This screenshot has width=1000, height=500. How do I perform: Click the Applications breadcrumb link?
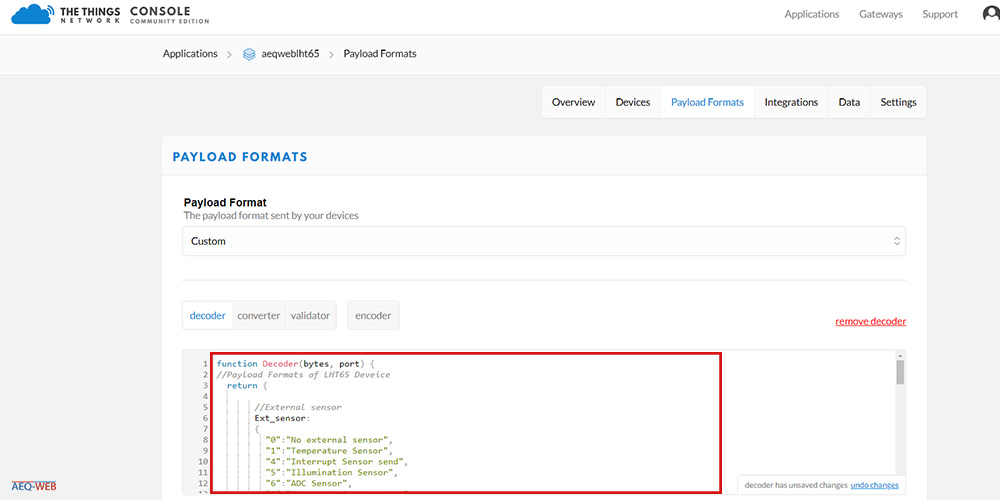tap(190, 54)
